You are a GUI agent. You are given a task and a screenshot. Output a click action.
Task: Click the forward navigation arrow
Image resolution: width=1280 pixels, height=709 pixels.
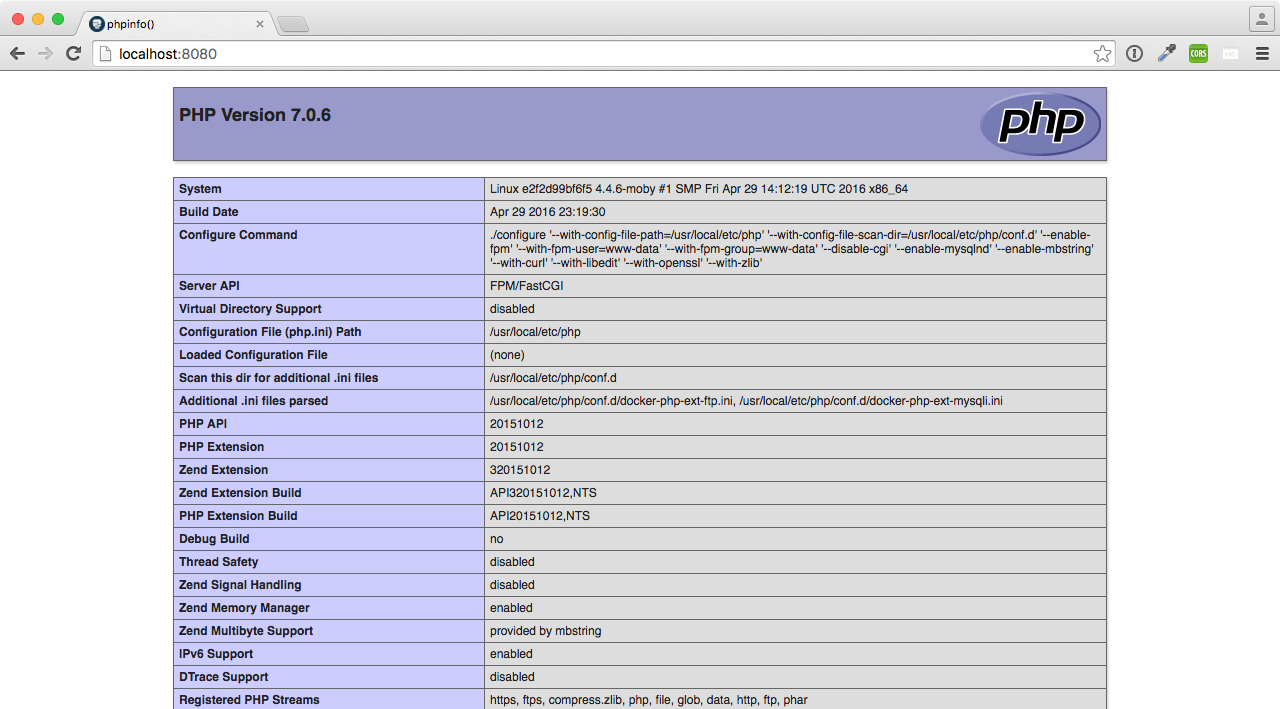click(45, 54)
